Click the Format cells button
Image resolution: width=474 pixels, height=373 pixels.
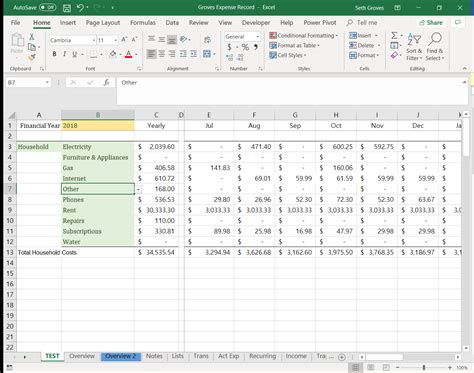click(364, 55)
